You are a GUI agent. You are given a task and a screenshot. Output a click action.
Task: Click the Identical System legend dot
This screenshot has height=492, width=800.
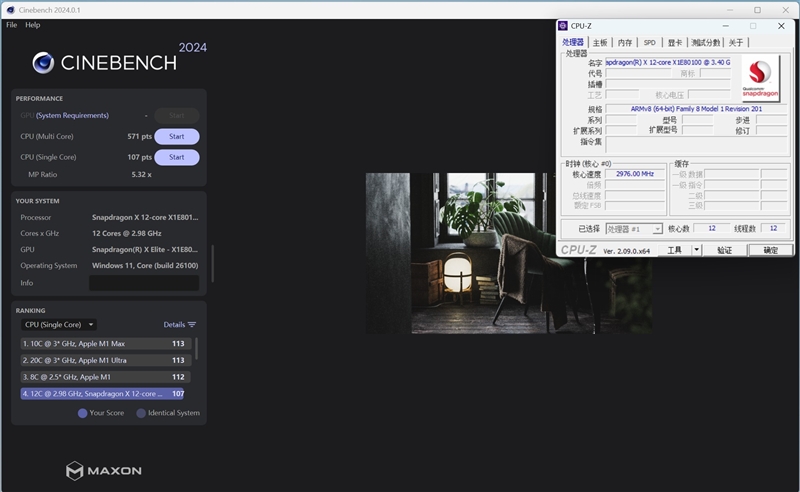pos(141,413)
